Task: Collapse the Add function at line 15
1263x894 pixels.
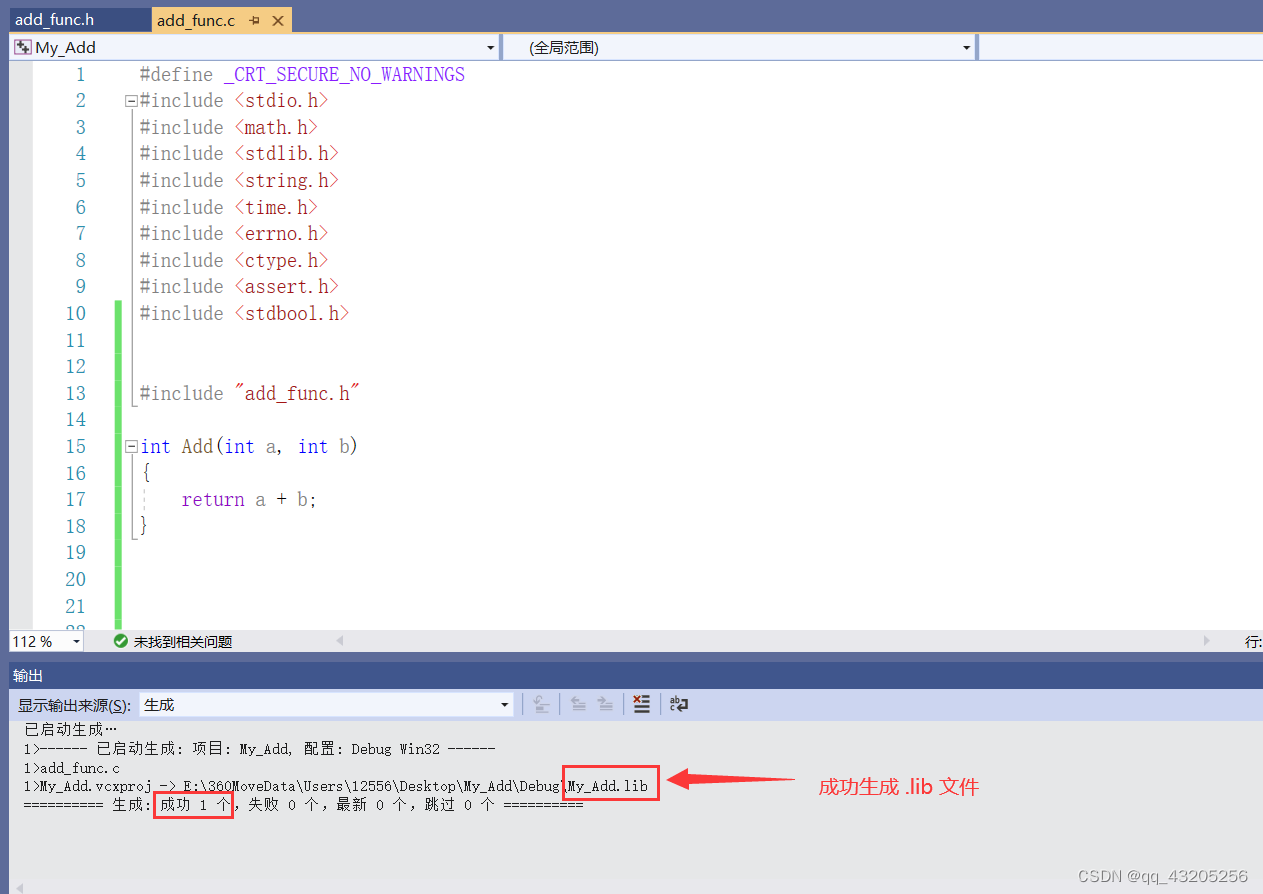Action: [x=130, y=447]
